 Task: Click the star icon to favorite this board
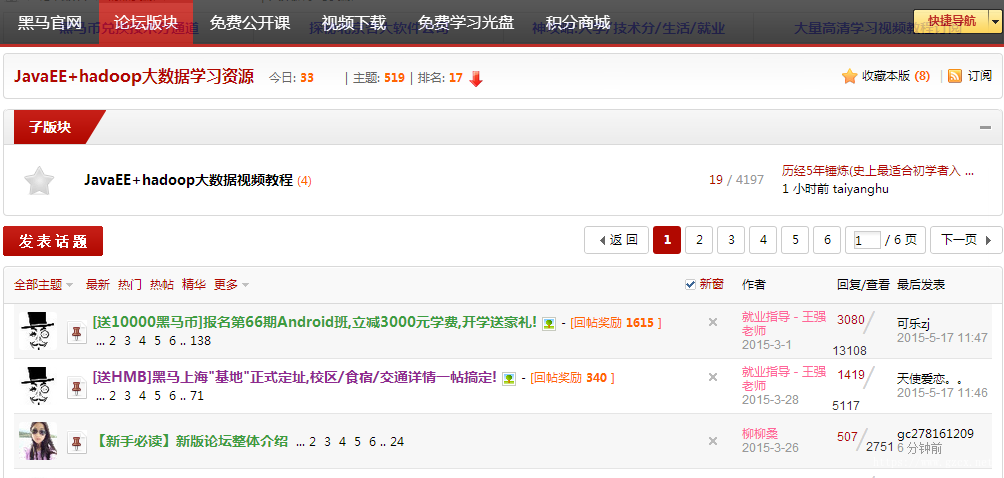(x=849, y=76)
